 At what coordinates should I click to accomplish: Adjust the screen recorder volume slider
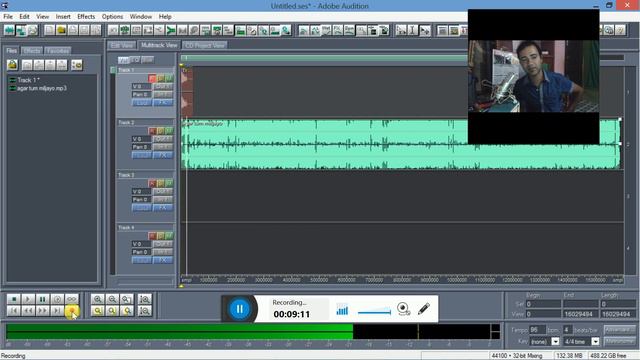pos(374,312)
